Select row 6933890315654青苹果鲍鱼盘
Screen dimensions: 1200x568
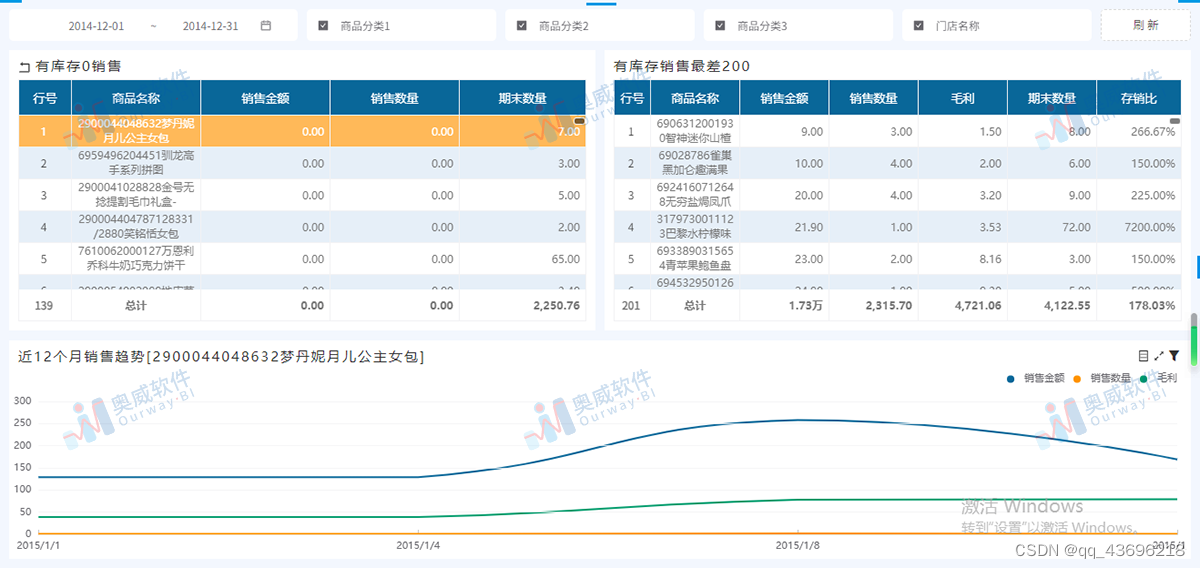[x=897, y=259]
